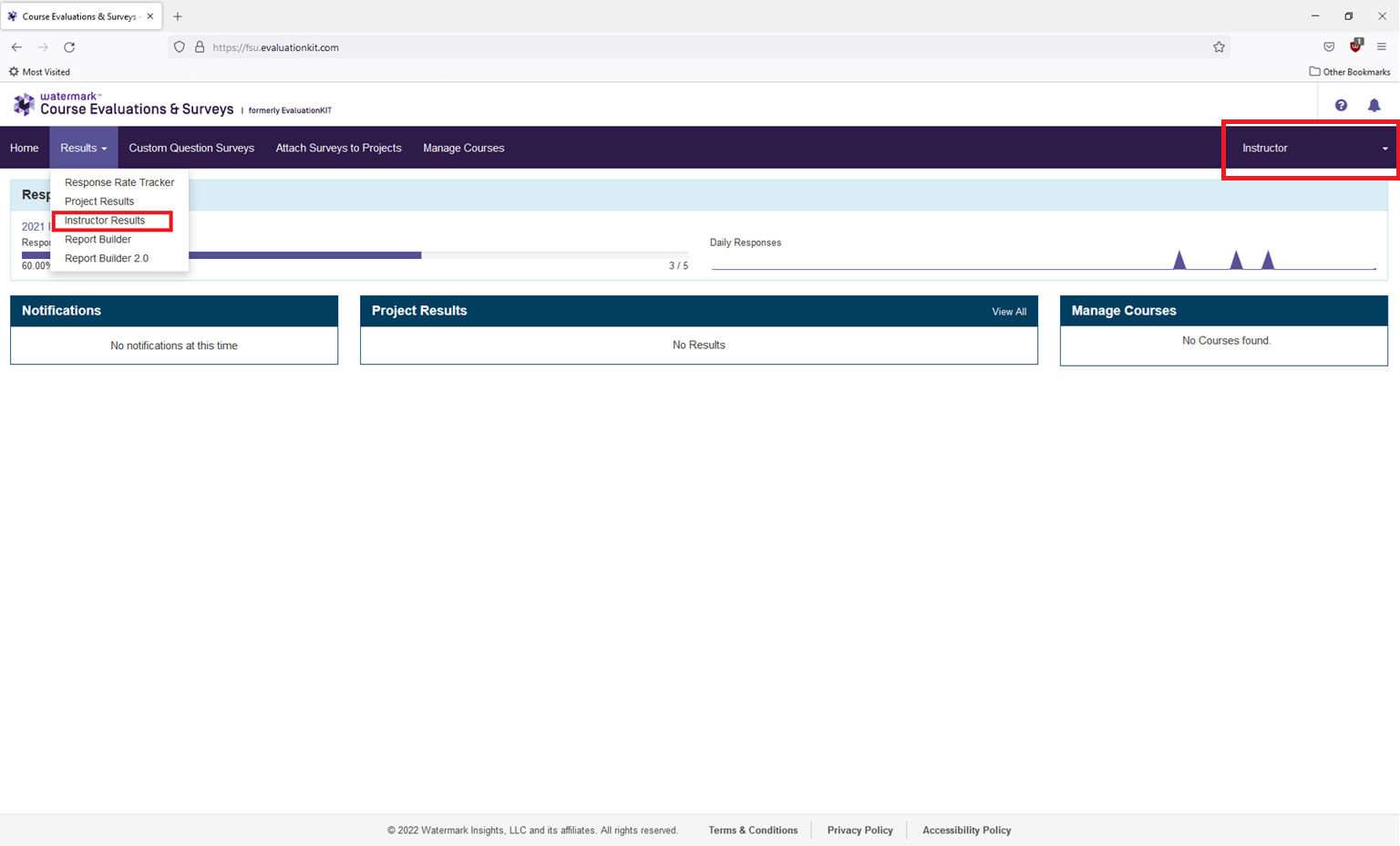
Task: Click the browser forward arrow
Action: 43,47
